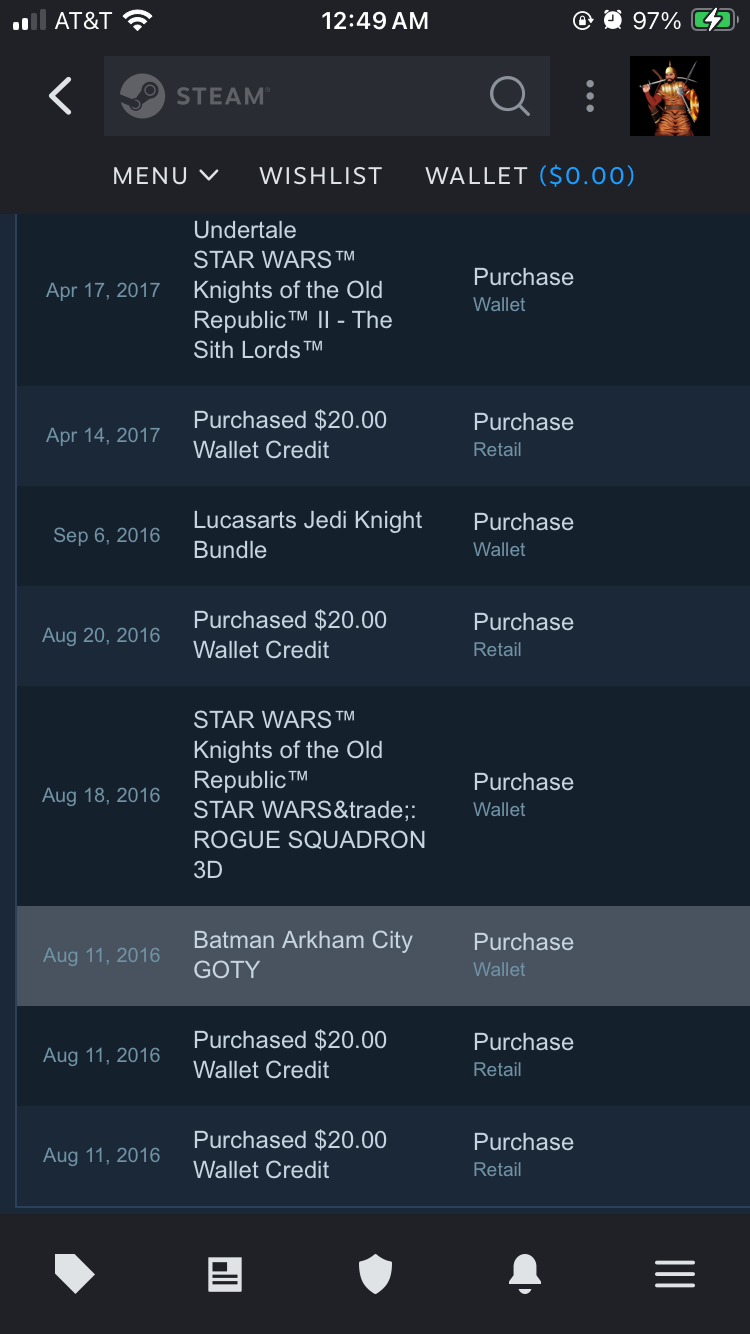Viewport: 750px width, 1334px height.
Task: Open the Steam Guard shield tab
Action: click(x=375, y=1274)
